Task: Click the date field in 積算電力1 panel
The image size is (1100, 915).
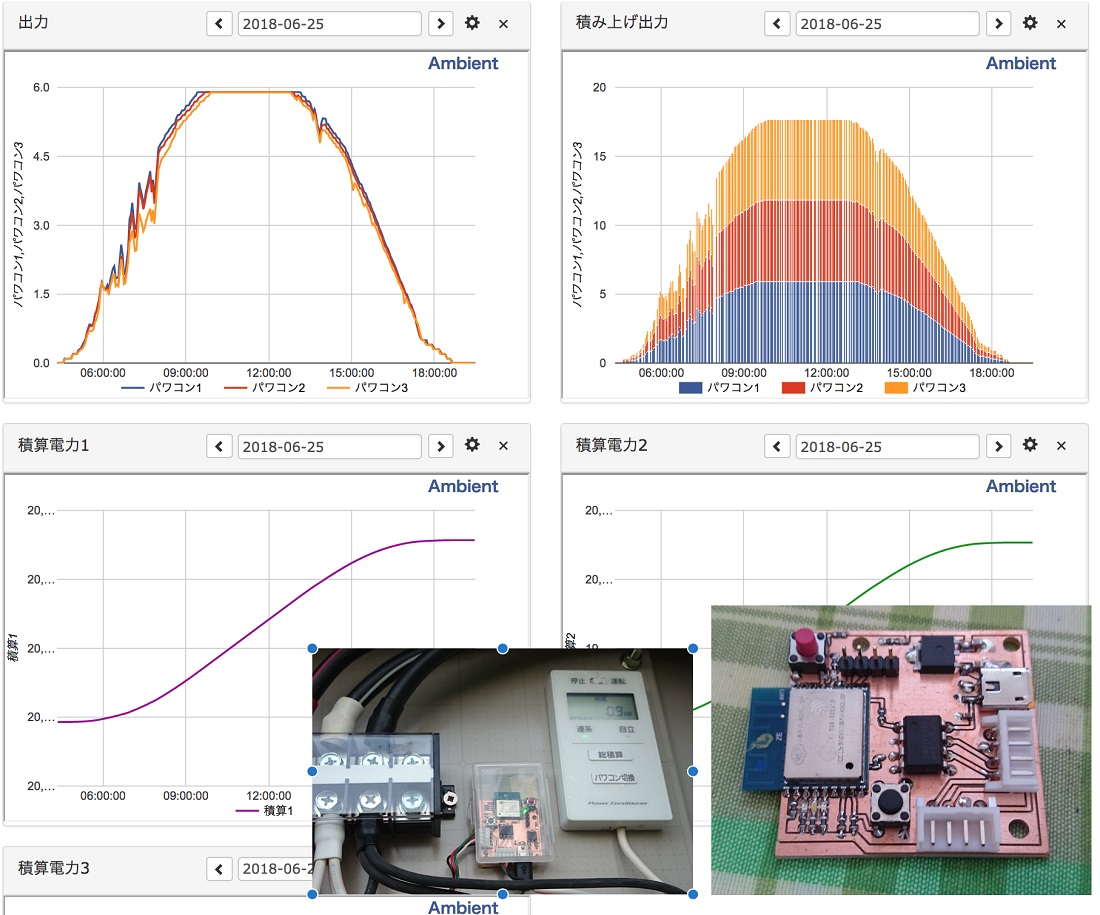Action: (329, 445)
